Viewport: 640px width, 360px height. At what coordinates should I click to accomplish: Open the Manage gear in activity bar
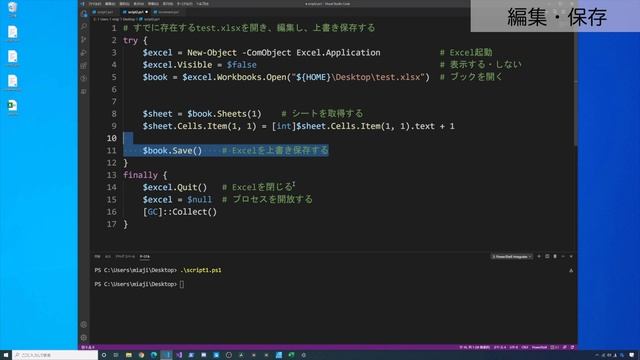point(84,338)
